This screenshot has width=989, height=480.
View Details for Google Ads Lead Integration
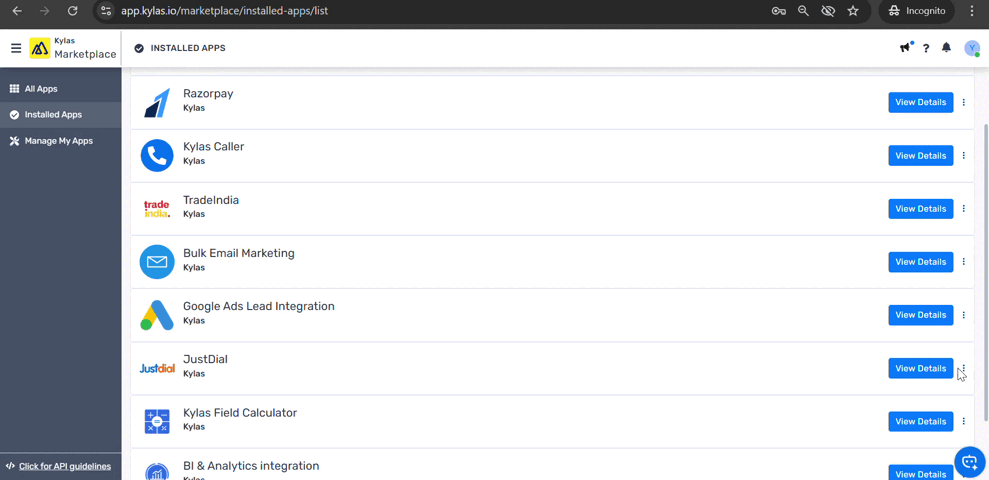point(921,315)
